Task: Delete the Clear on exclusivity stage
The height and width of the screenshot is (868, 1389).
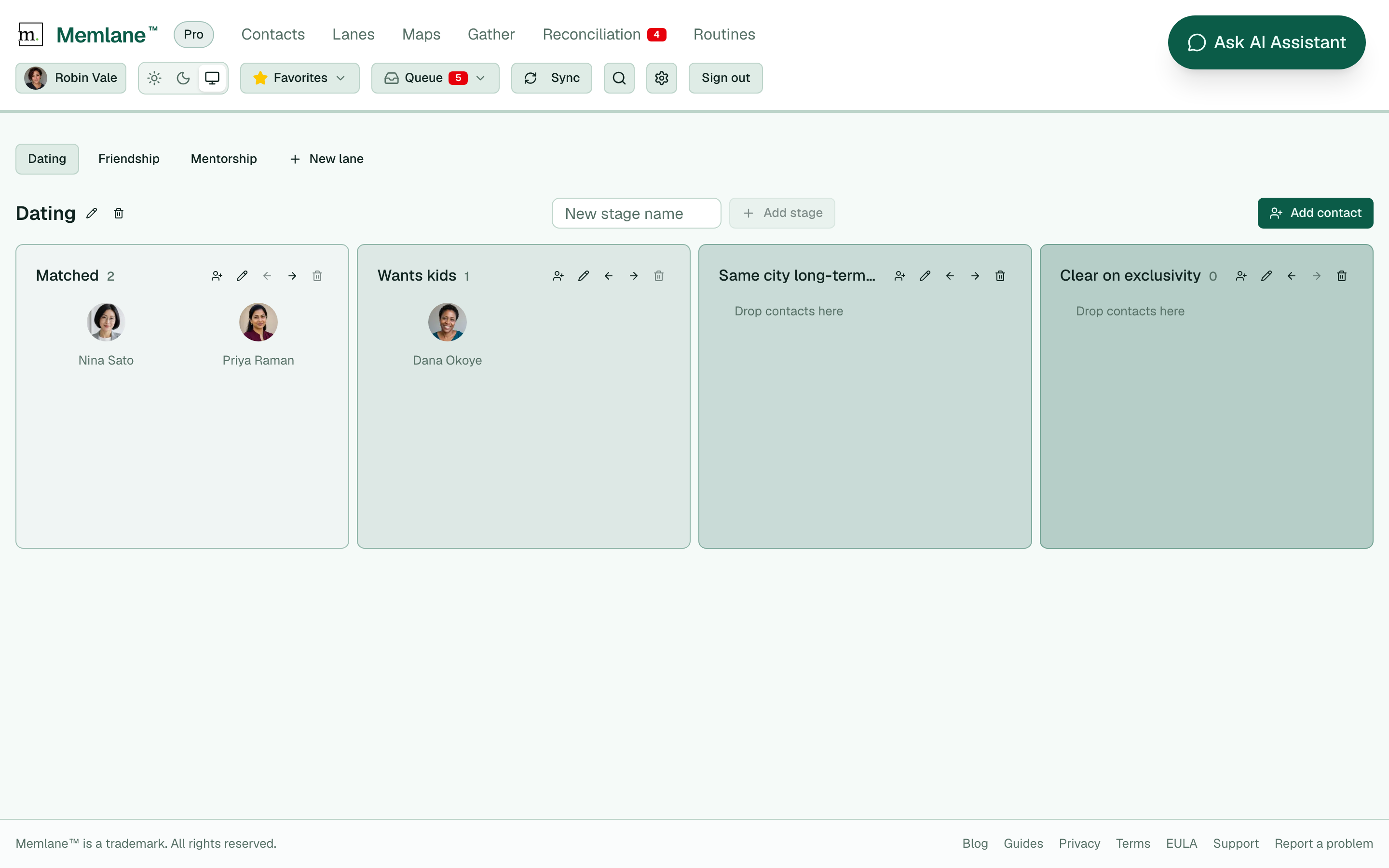Action: [1342, 276]
